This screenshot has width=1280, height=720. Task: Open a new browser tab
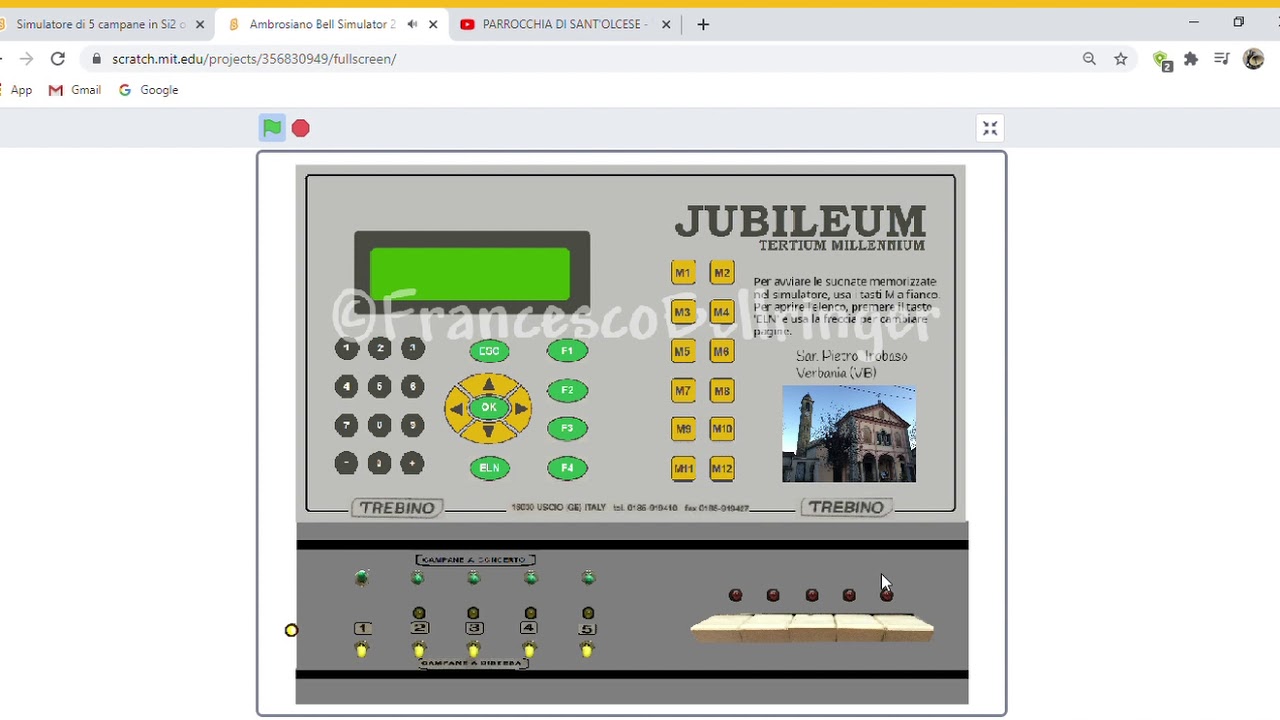coord(703,24)
